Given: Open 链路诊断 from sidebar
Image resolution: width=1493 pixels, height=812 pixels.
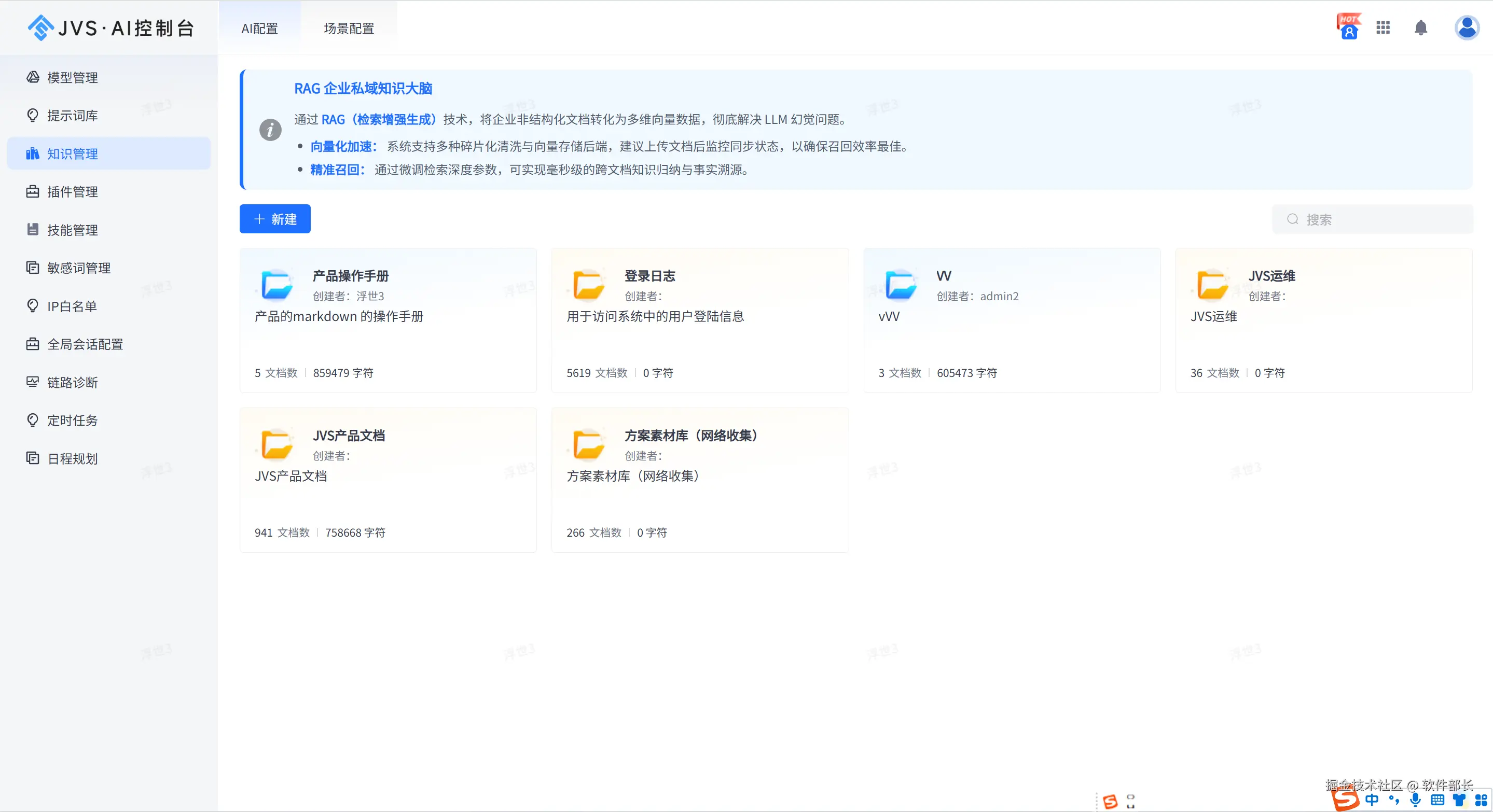Looking at the screenshot, I should (73, 382).
